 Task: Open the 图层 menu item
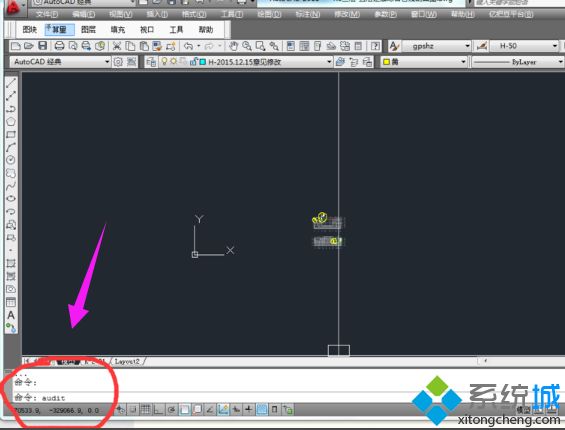[x=88, y=30]
